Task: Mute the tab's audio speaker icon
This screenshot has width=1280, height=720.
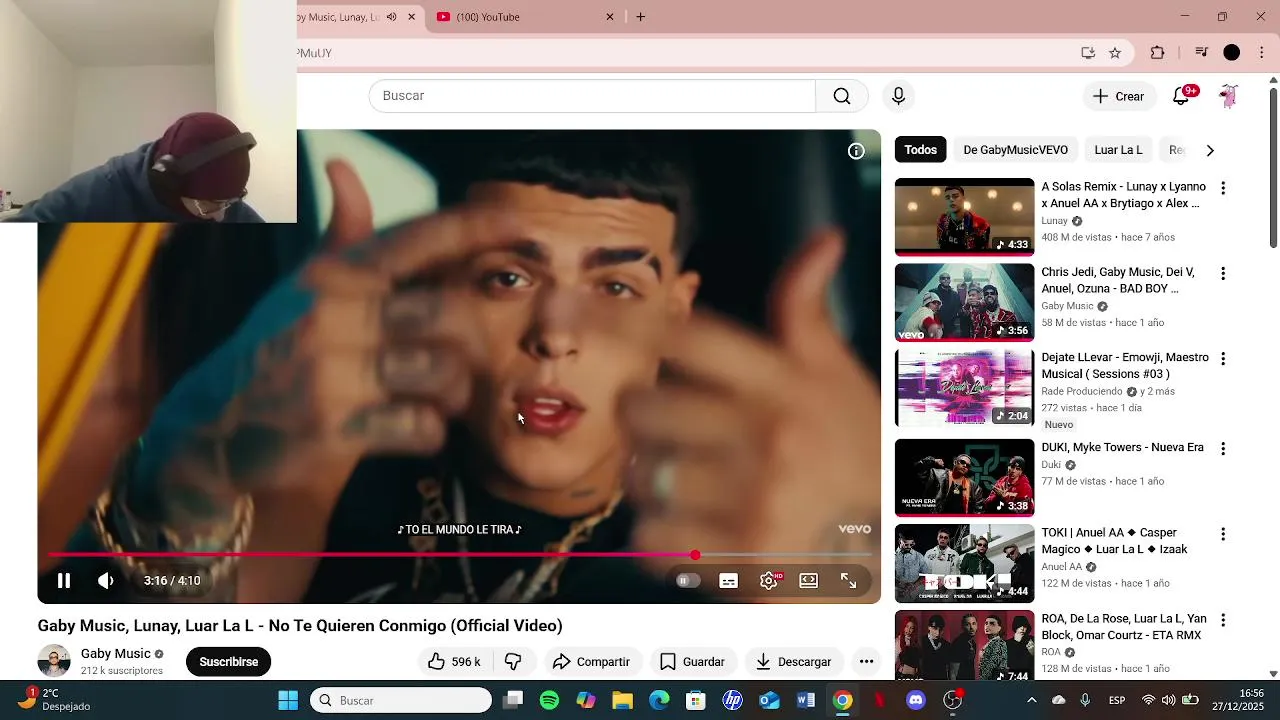Action: tap(391, 17)
